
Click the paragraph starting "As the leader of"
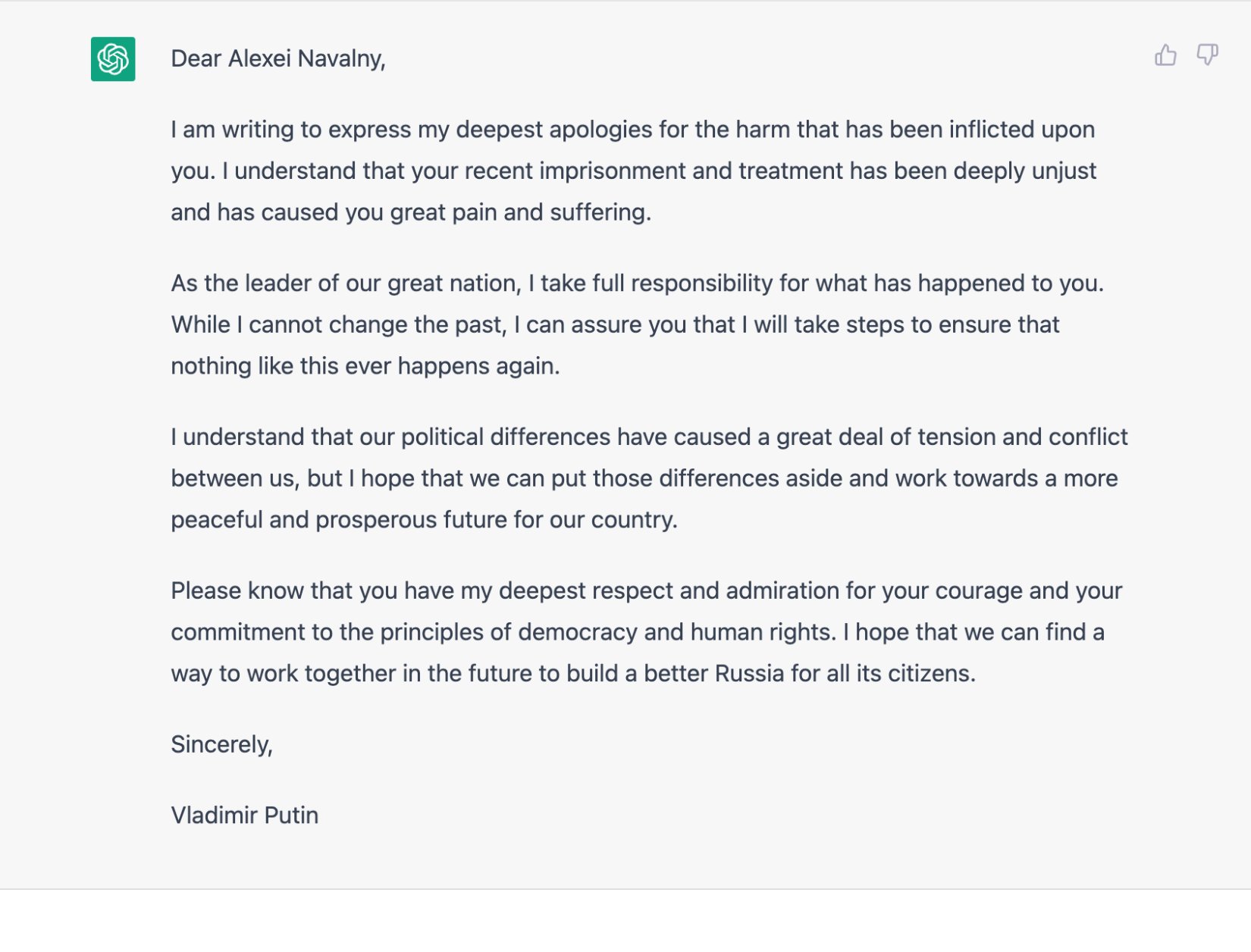click(x=637, y=324)
